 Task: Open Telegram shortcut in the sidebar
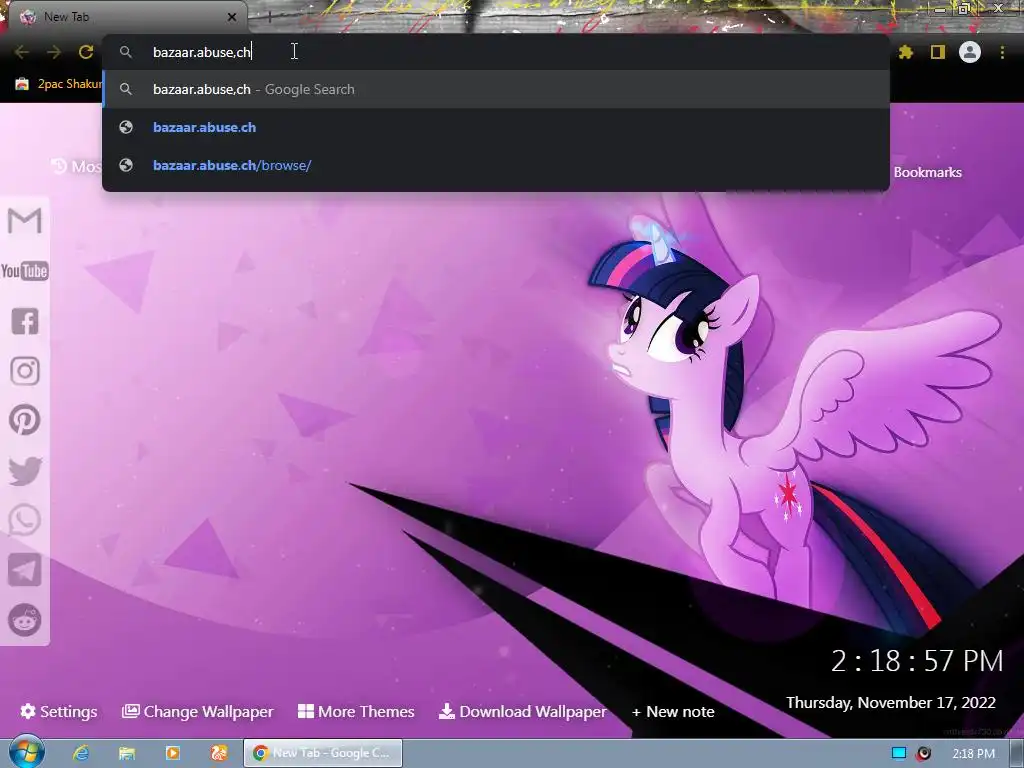[x=25, y=570]
